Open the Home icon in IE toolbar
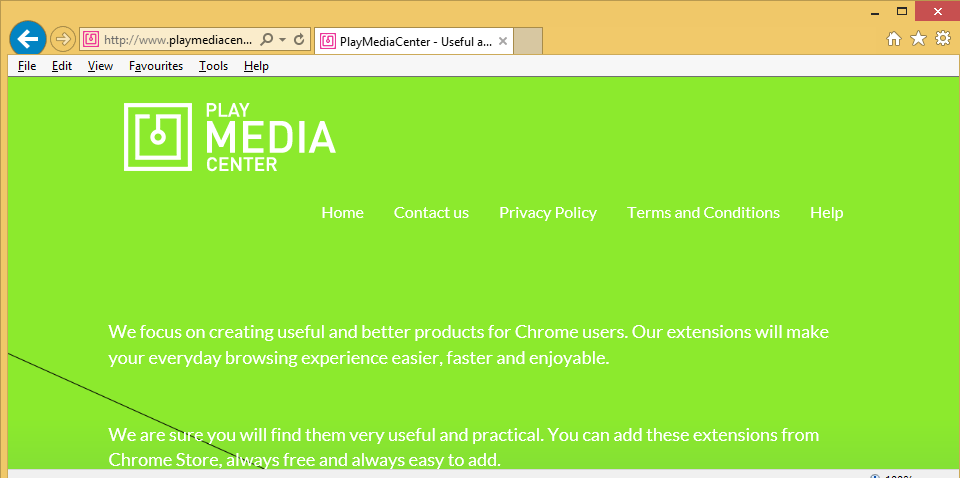960x478 pixels. pyautogui.click(x=894, y=39)
